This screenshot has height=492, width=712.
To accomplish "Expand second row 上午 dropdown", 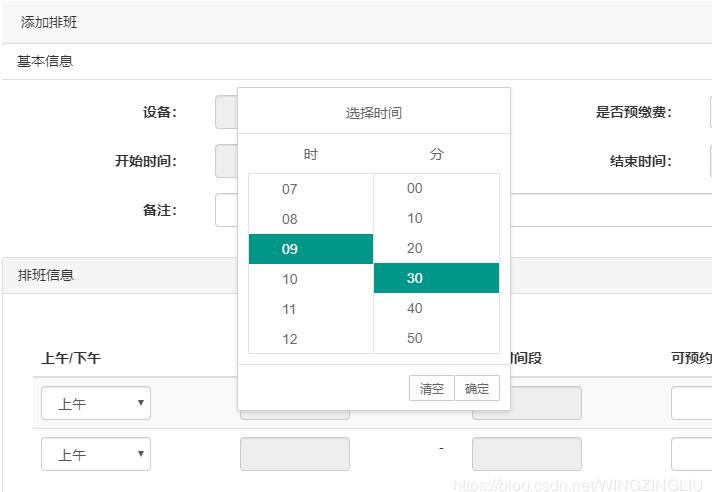I will coord(96,454).
